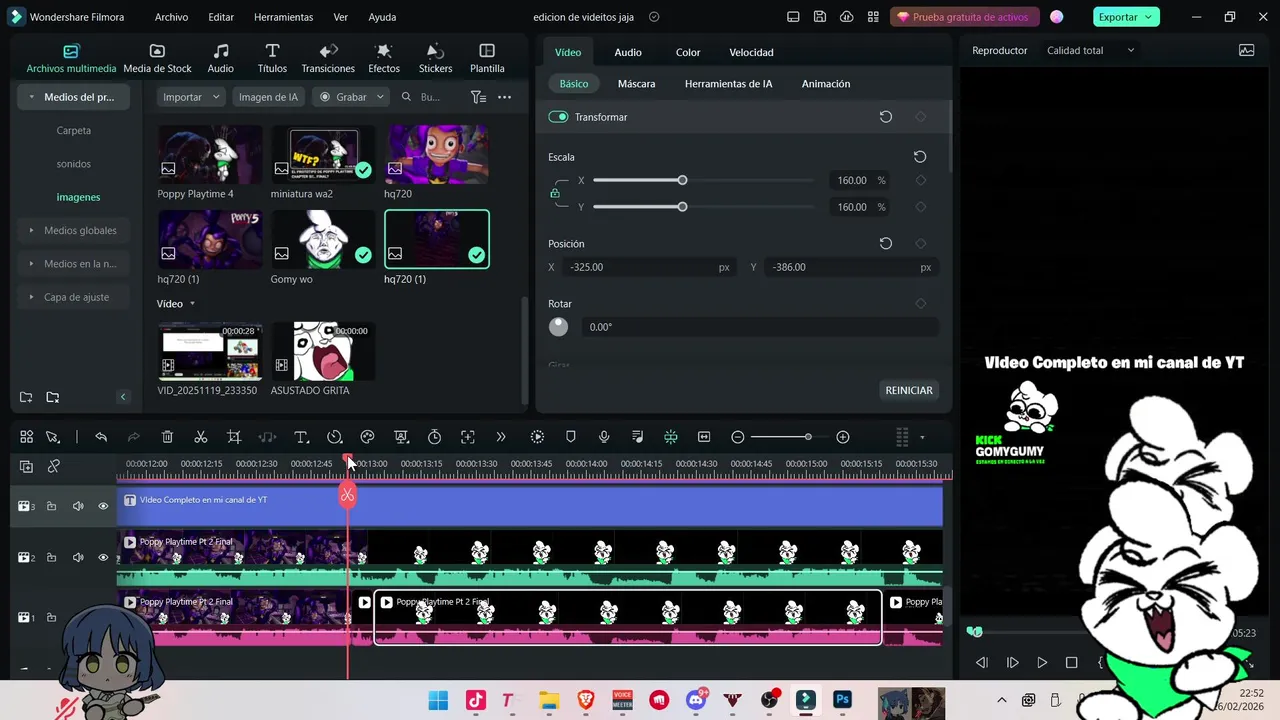The width and height of the screenshot is (1280, 720).
Task: Click the cloud upload icon in title bar
Action: pos(847,17)
